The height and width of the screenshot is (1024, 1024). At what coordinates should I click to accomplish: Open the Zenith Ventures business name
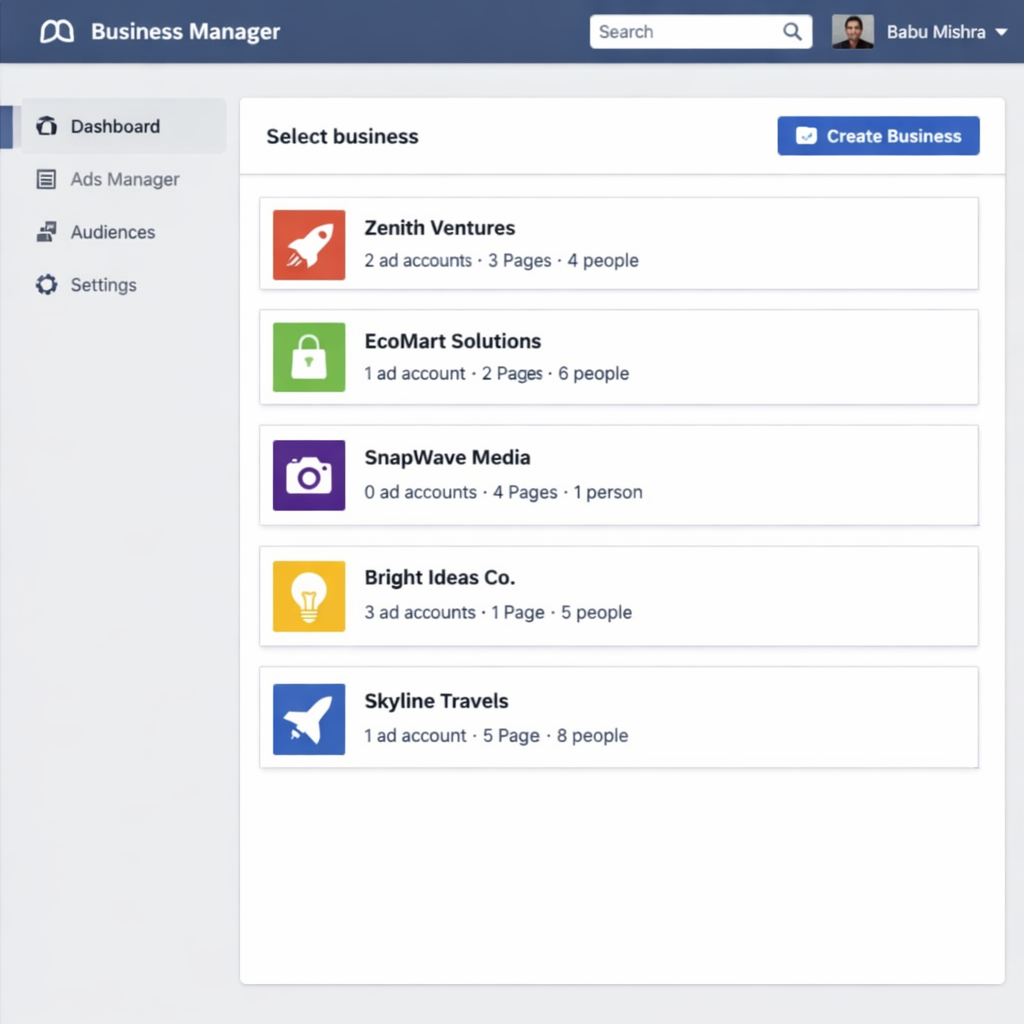[x=440, y=228]
